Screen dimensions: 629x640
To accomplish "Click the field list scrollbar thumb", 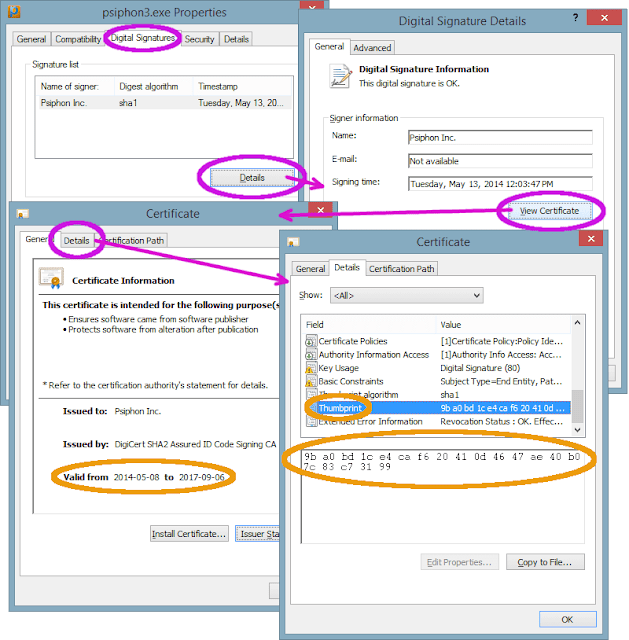I will pyautogui.click(x=577, y=406).
